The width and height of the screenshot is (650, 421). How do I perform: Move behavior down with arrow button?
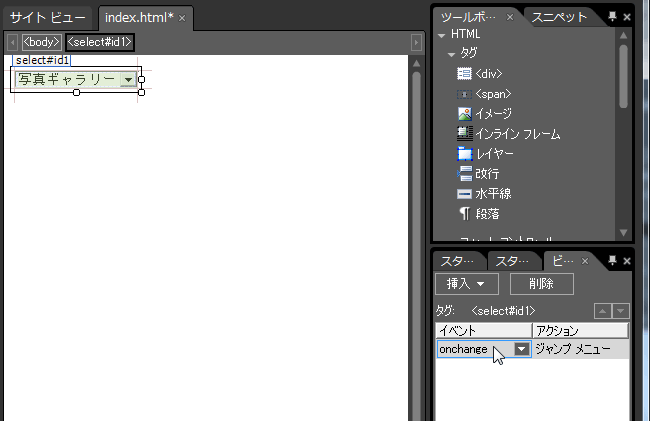click(621, 311)
